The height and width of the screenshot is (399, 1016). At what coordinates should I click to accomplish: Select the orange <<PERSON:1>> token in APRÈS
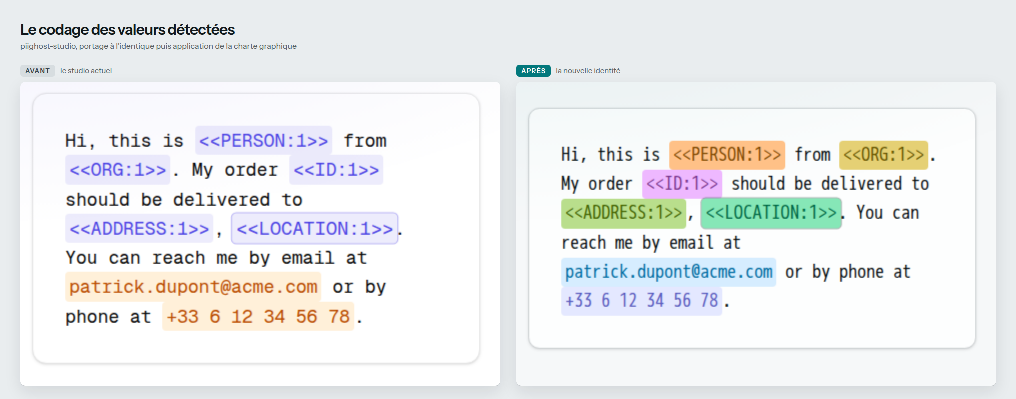tap(727, 155)
